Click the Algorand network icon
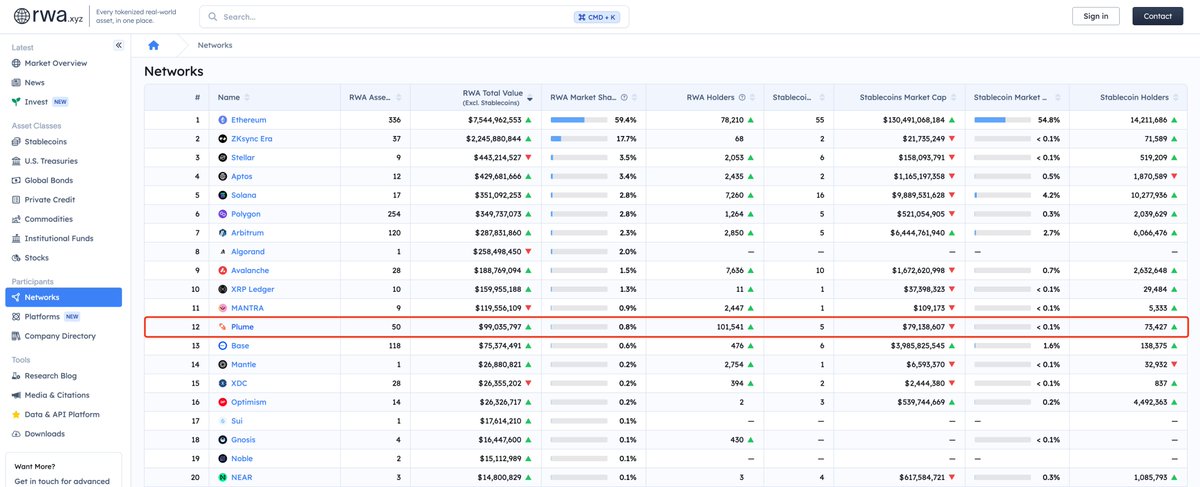Image resolution: width=1200 pixels, height=487 pixels. coord(223,252)
